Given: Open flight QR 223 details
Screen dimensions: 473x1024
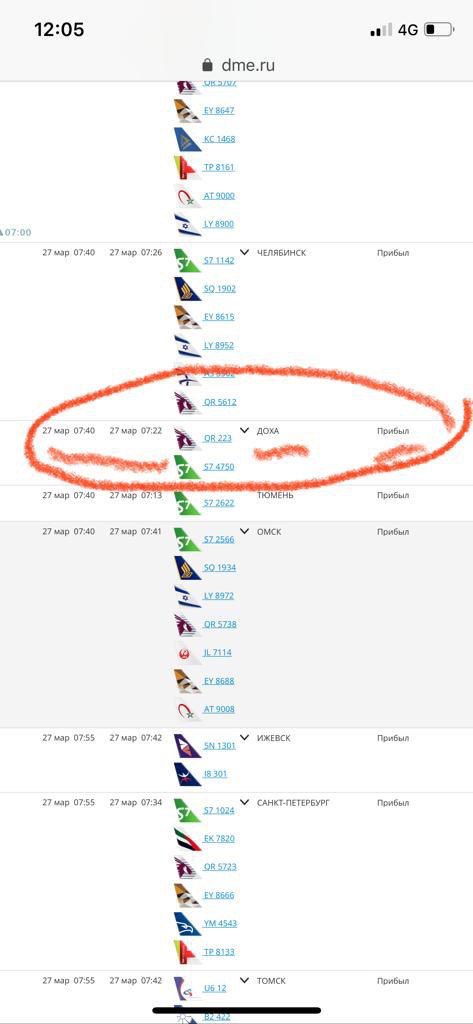Looking at the screenshot, I should click(x=218, y=438).
